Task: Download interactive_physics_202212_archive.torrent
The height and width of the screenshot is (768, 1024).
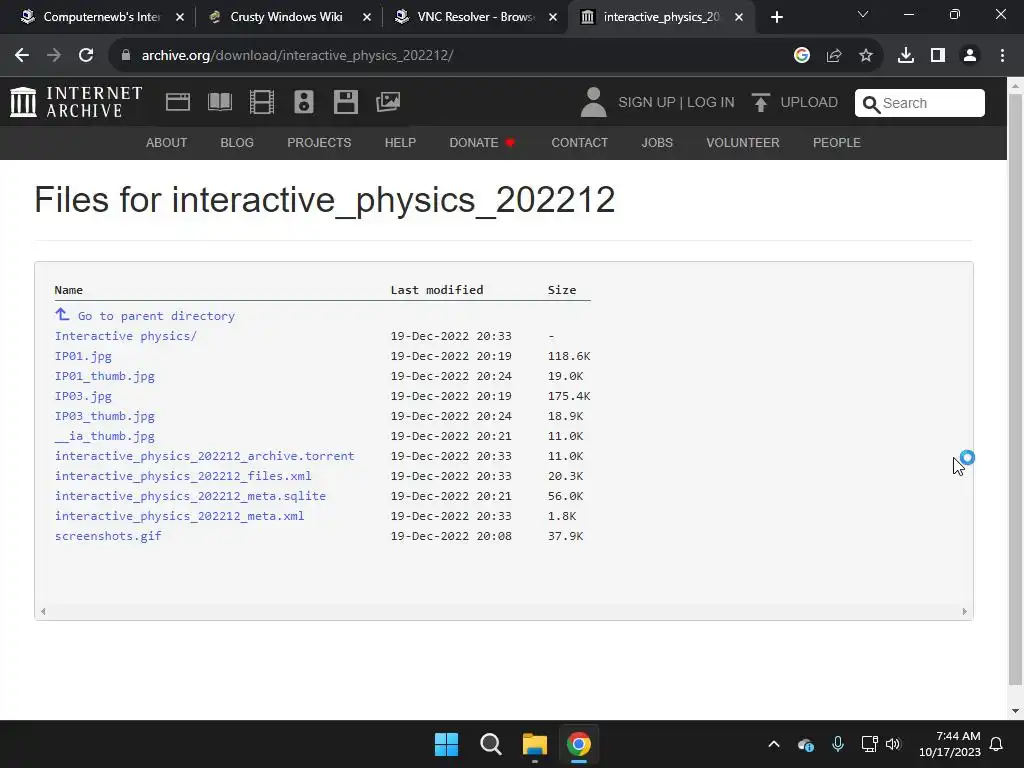Action: tap(204, 456)
